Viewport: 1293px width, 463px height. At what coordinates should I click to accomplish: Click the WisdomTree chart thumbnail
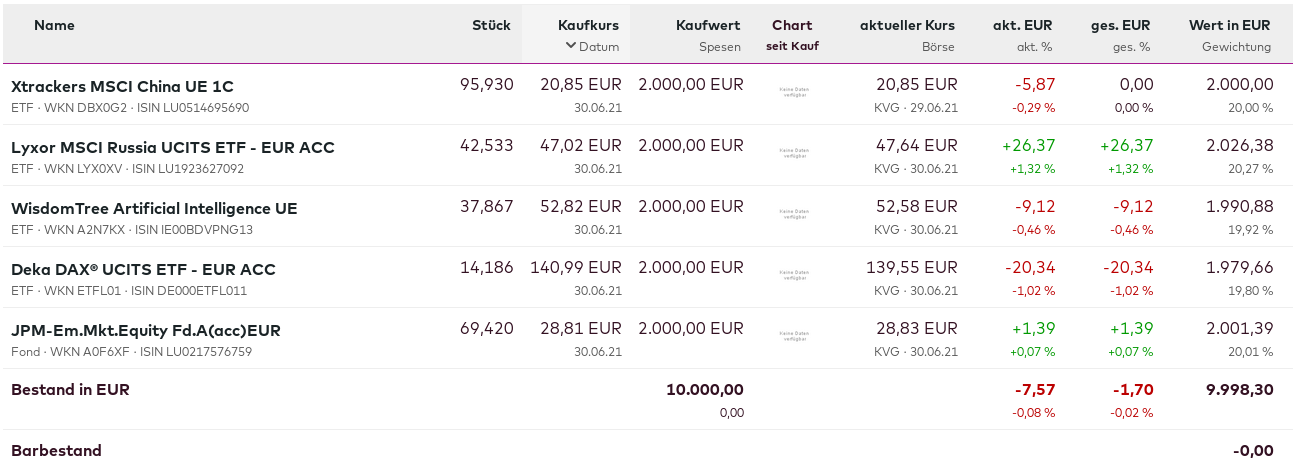(x=794, y=214)
